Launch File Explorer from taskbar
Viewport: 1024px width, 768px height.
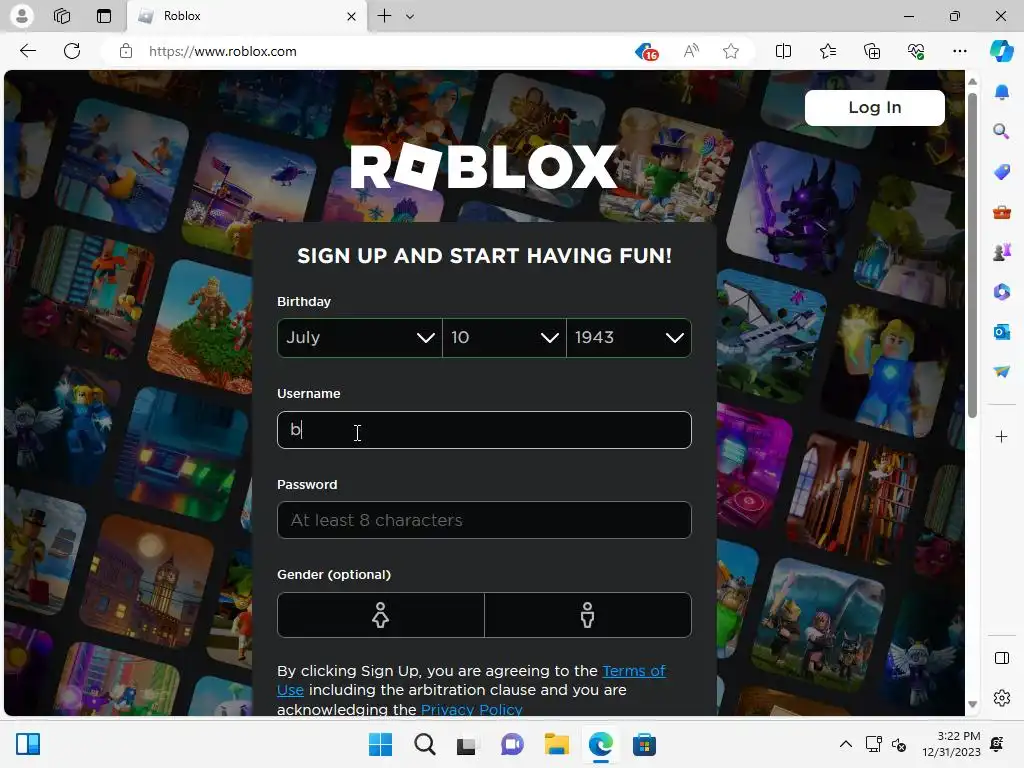556,744
